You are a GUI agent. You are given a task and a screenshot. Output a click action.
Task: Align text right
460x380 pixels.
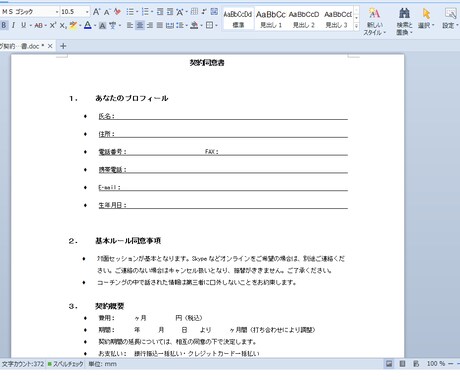click(150, 25)
